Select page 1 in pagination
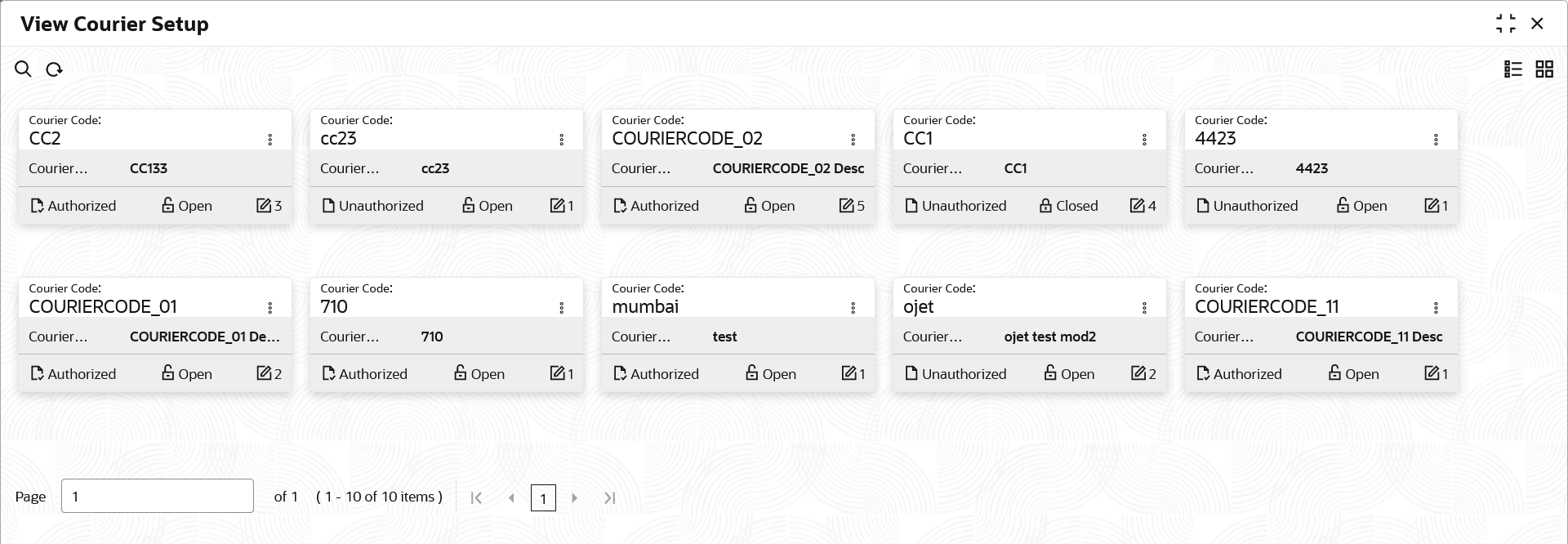 [543, 497]
